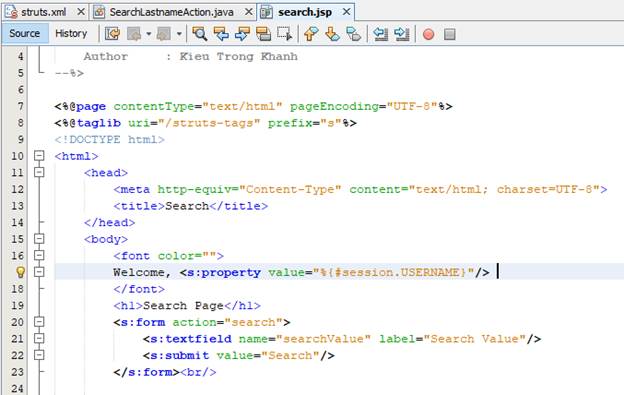624x395 pixels.
Task: Toggle Highlight Search icon
Action: 263,34
